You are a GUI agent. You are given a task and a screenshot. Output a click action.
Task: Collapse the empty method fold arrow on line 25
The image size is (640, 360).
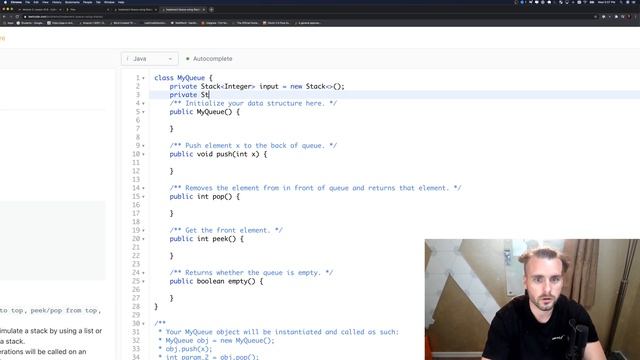coord(143,281)
